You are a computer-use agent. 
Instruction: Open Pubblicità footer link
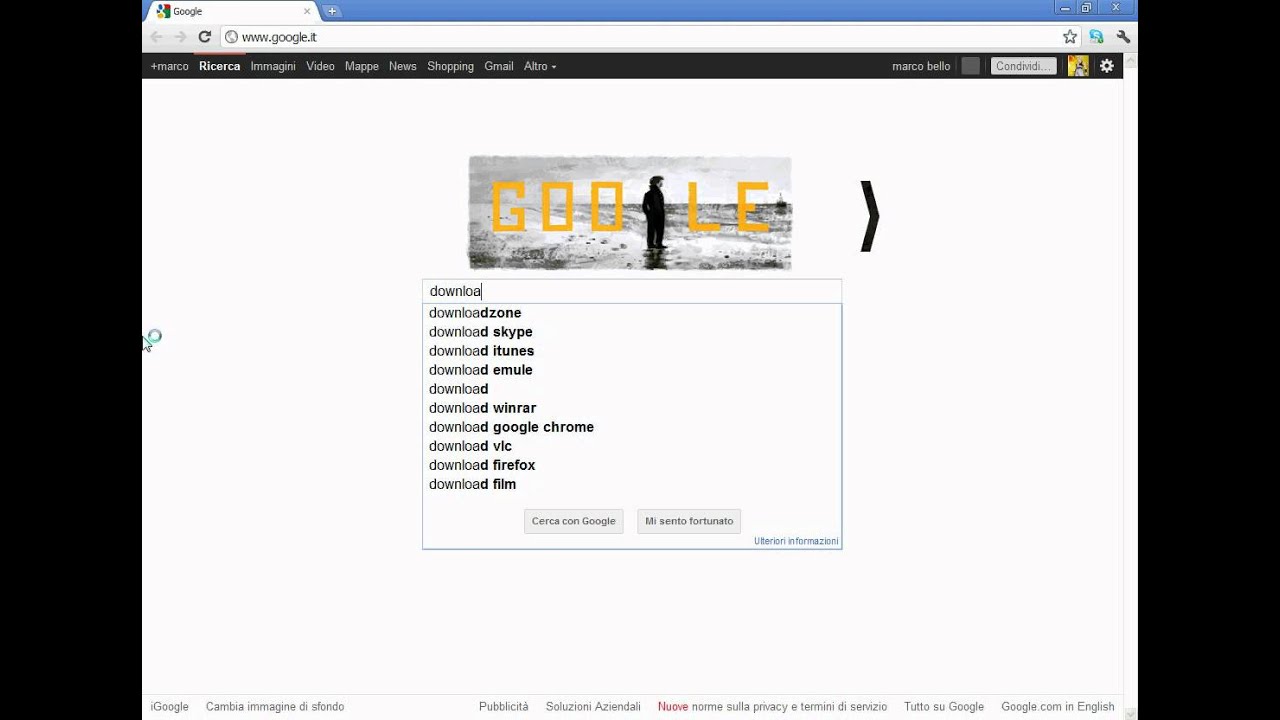[x=504, y=707]
